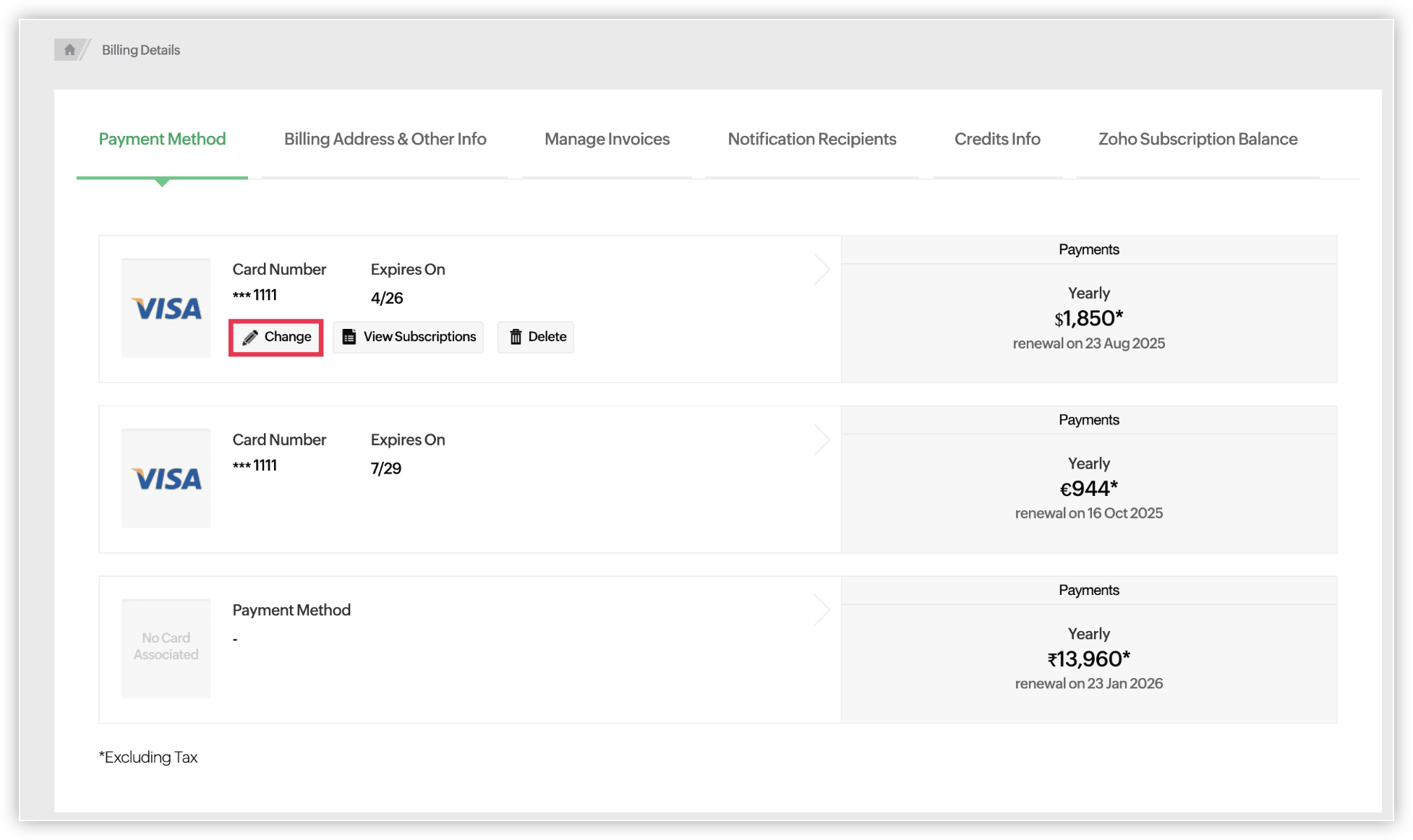Expand the chevron on the $1,850 card row
The image size is (1413, 840).
(821, 270)
